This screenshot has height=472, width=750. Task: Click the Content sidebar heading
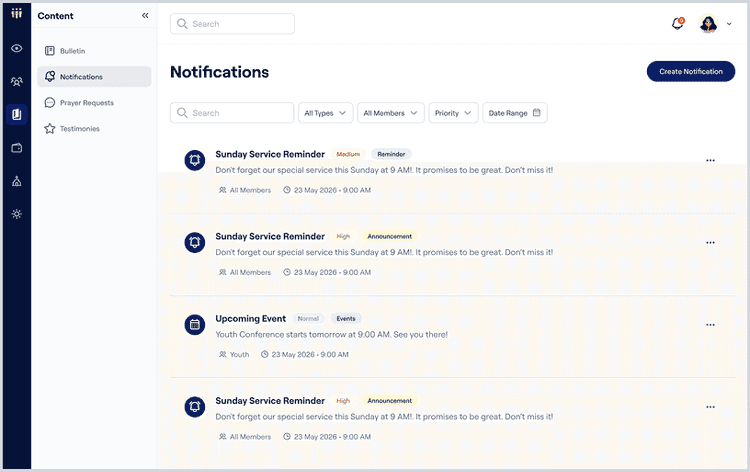coord(55,16)
